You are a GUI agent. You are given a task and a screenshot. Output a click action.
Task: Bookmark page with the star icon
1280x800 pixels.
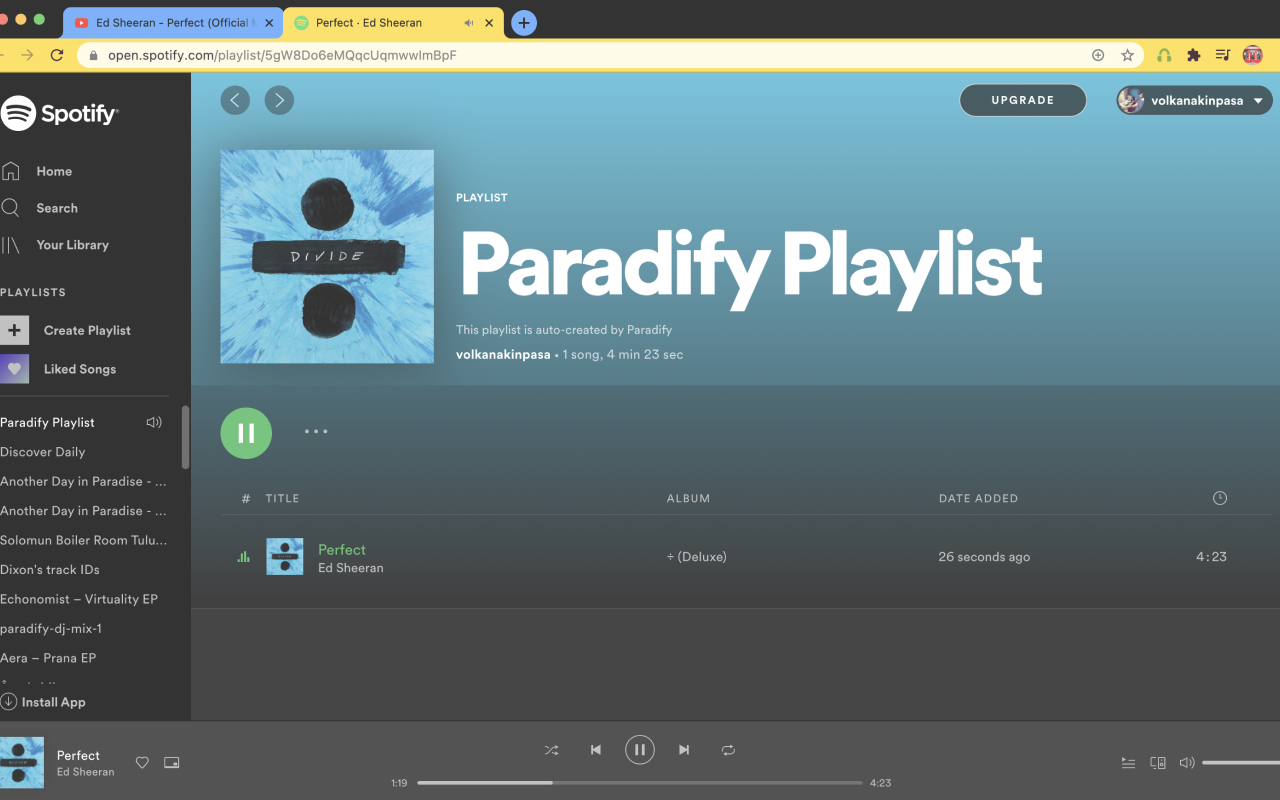tap(1127, 55)
